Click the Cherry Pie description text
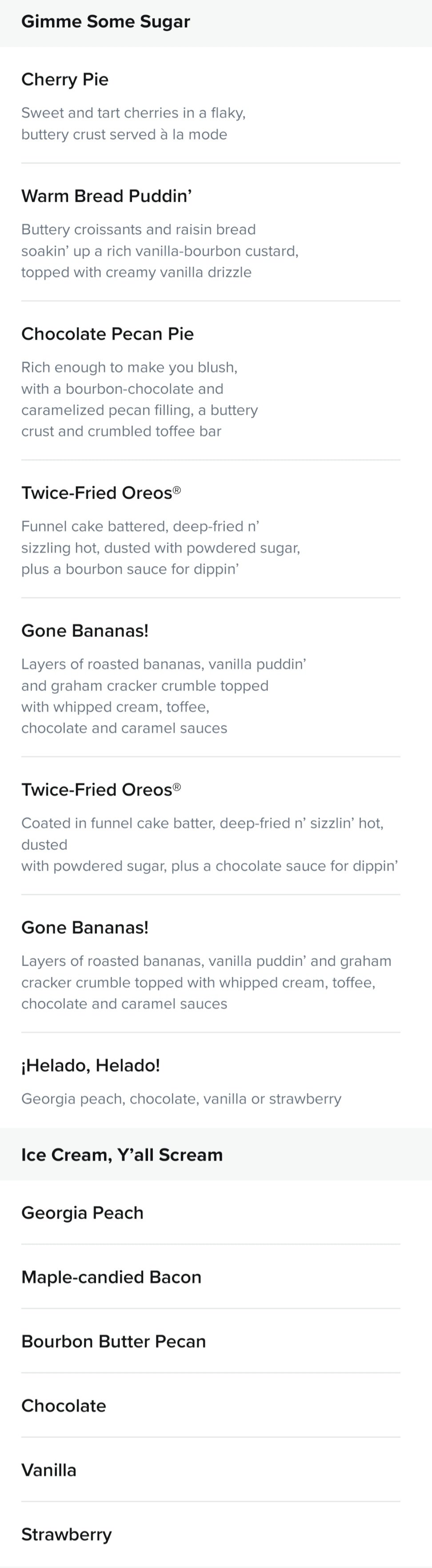Screen dimensions: 432x1568 tap(133, 123)
